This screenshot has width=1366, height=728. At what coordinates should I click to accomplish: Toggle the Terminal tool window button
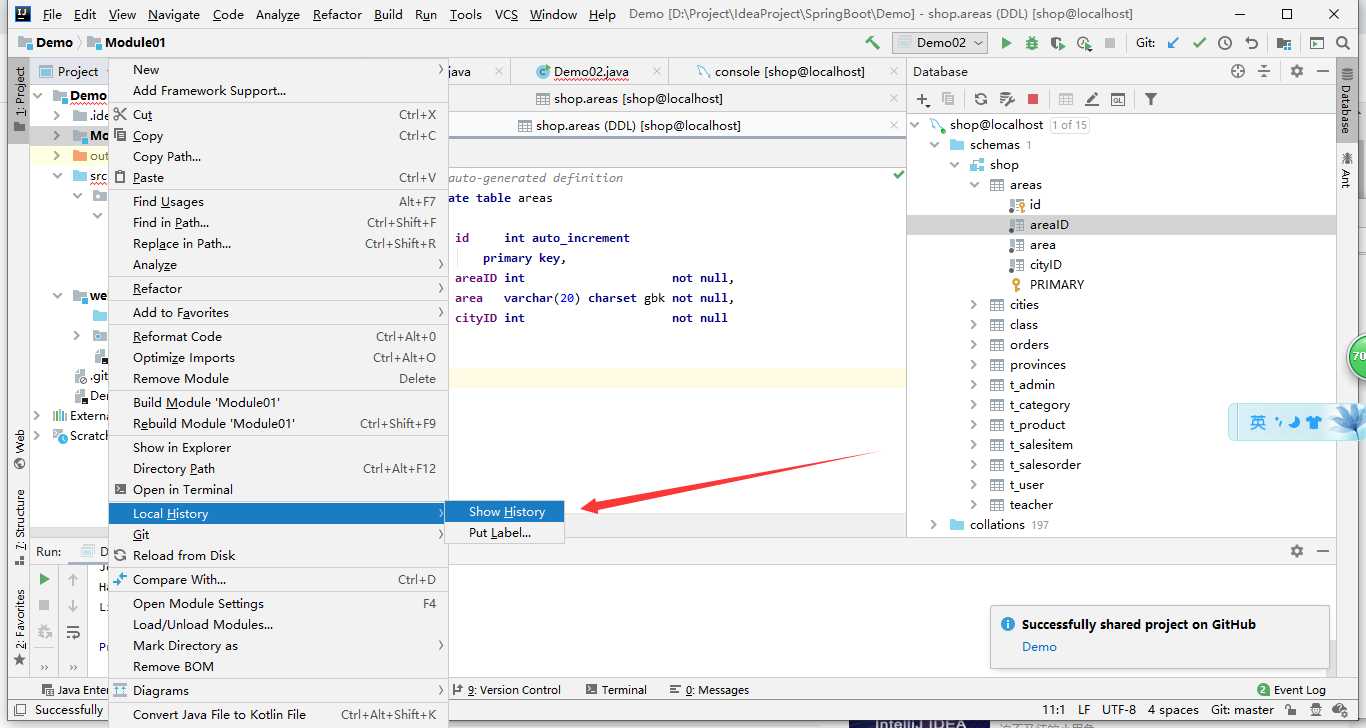[x=616, y=690]
